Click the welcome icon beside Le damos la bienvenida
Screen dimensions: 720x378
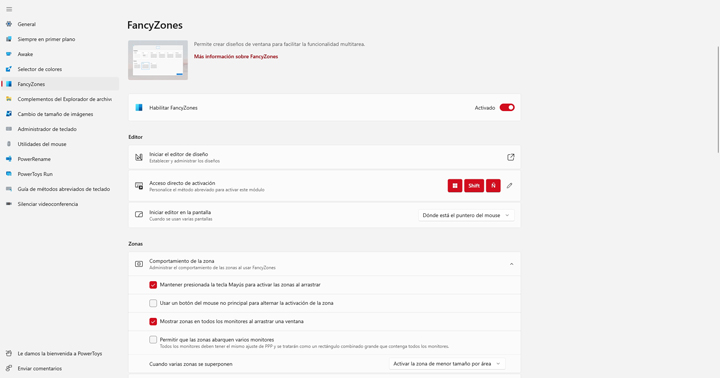[x=9, y=354]
